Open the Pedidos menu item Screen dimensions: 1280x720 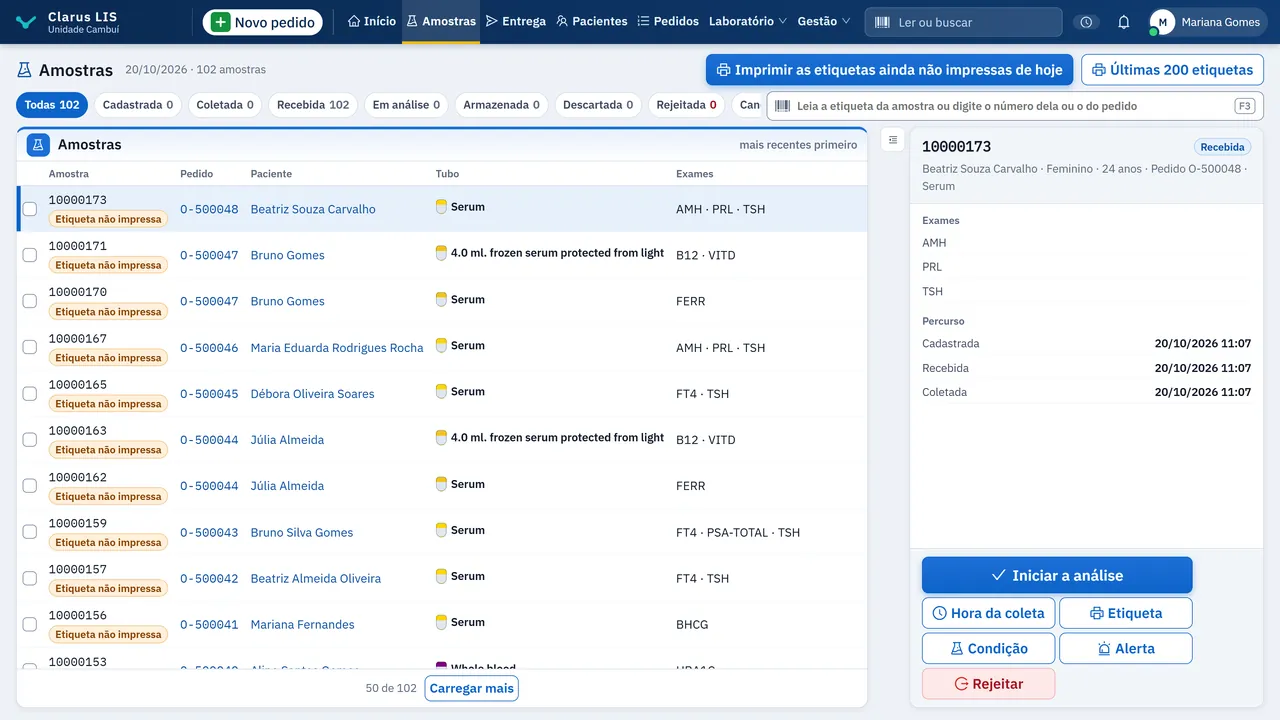[x=668, y=22]
